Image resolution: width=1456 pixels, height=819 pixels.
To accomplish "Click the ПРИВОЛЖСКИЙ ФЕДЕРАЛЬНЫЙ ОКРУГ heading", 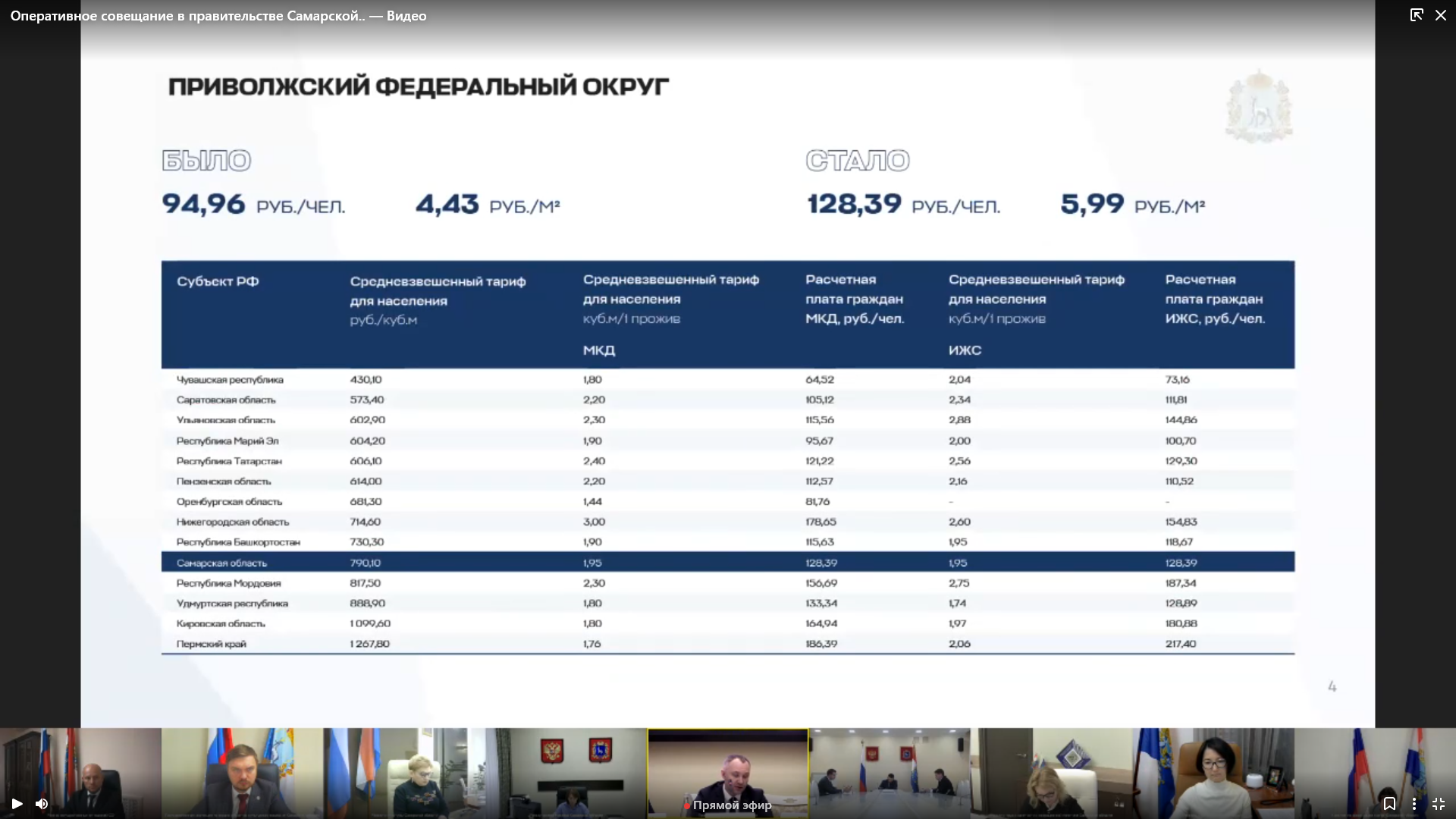I will coord(418,86).
